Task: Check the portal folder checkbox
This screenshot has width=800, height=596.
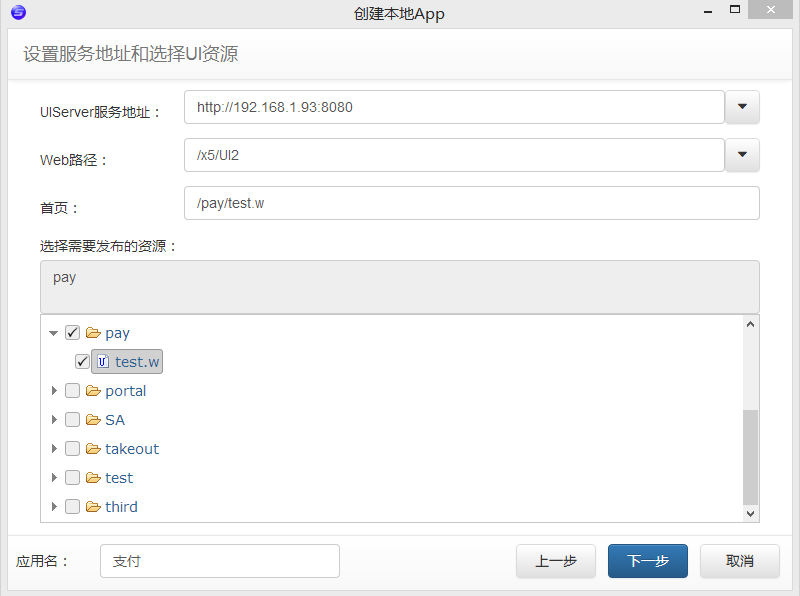Action: (72, 391)
